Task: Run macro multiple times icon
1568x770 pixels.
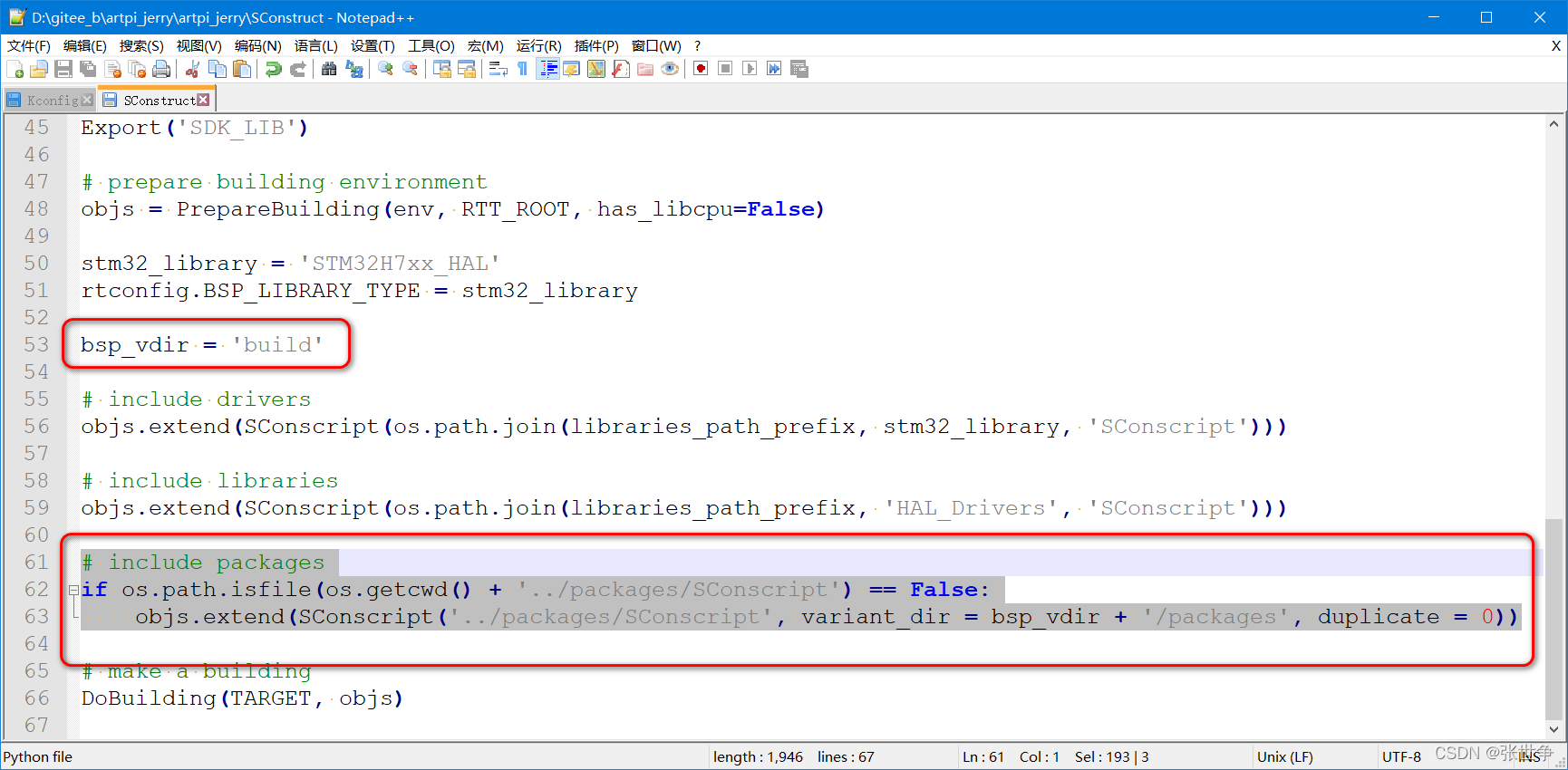Action: click(x=774, y=69)
